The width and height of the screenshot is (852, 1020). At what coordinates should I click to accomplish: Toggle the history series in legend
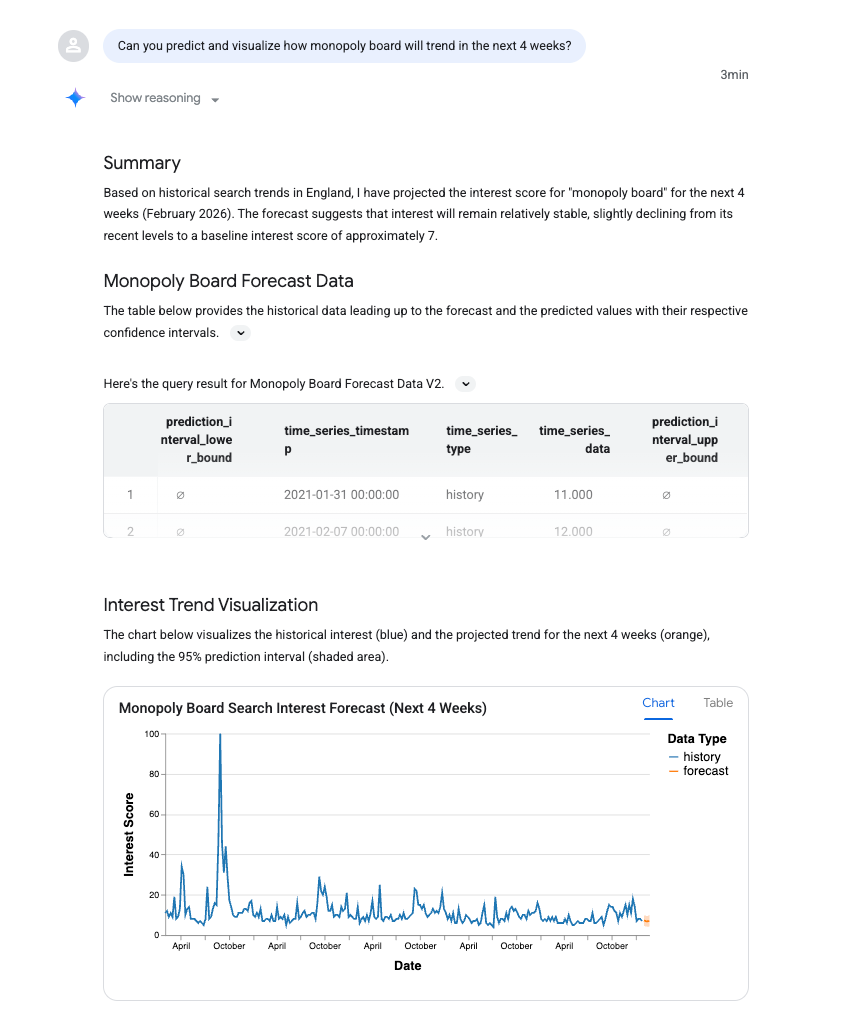coord(701,757)
